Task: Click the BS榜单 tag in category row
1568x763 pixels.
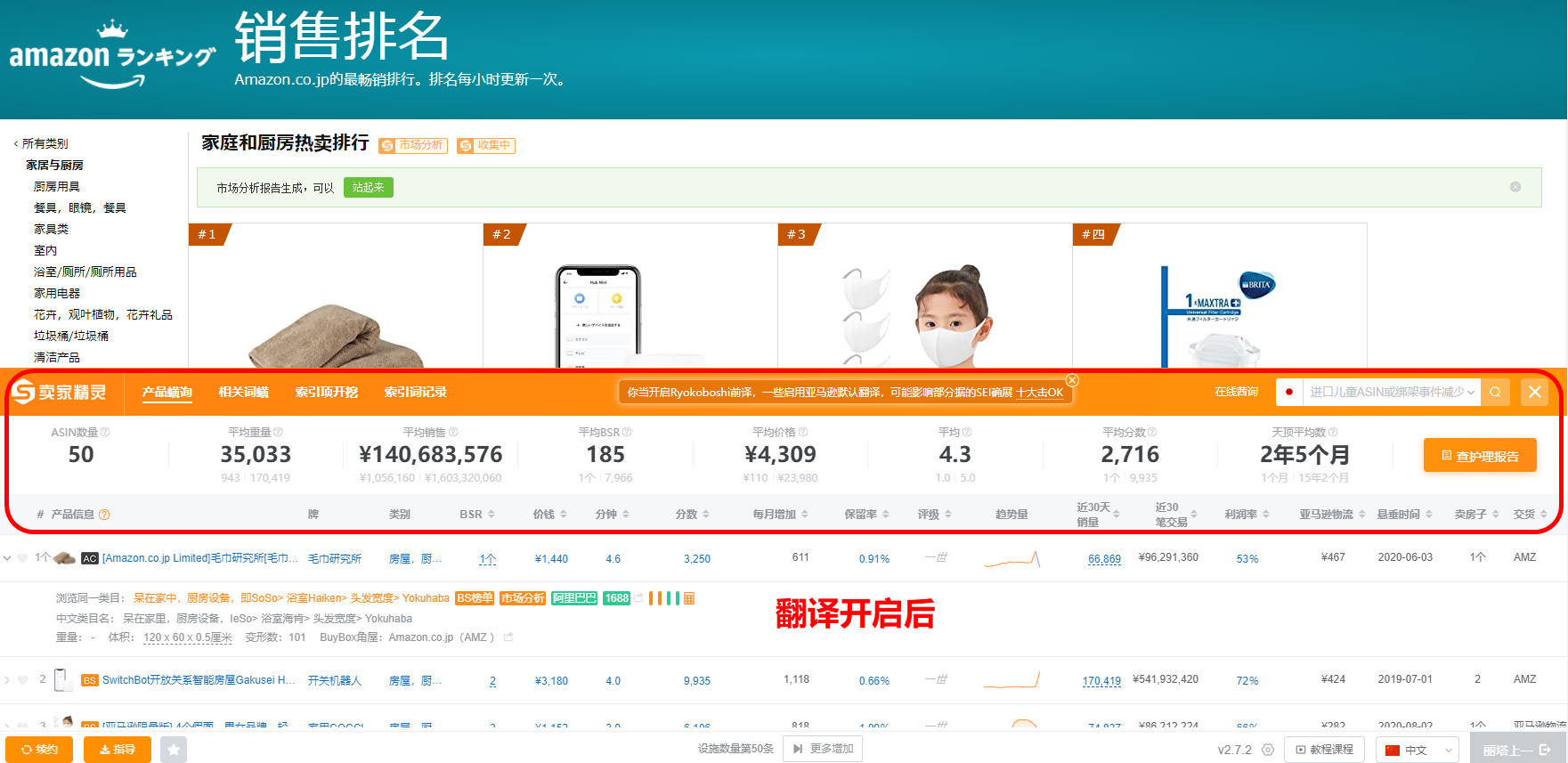Action: coord(475,598)
